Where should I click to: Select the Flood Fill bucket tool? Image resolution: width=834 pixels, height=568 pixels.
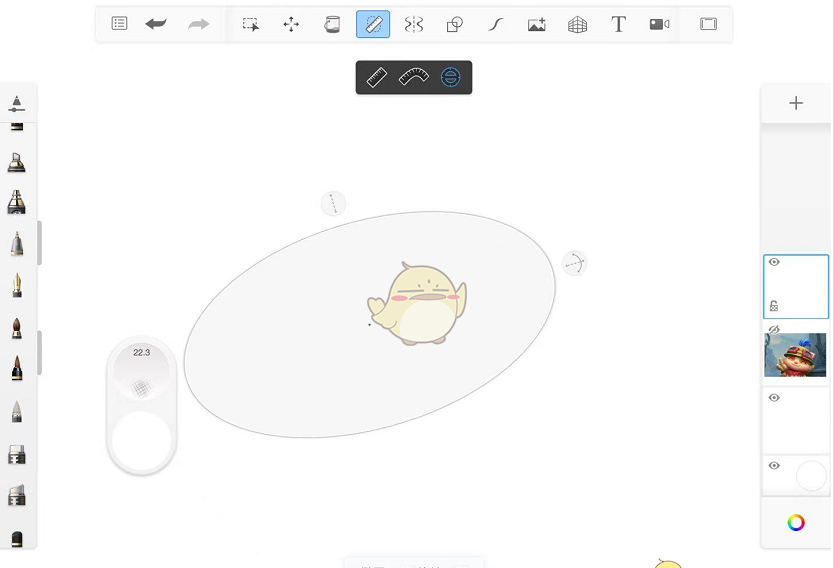332,24
